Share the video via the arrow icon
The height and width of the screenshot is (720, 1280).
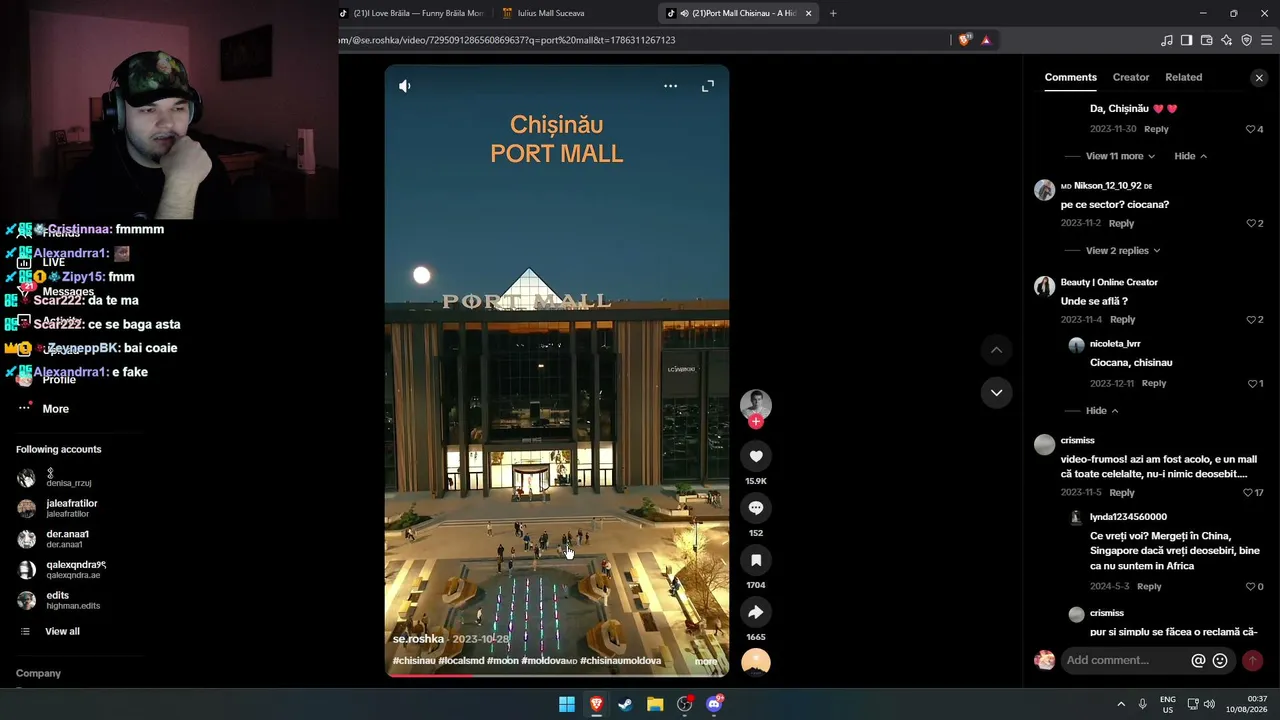(x=755, y=612)
